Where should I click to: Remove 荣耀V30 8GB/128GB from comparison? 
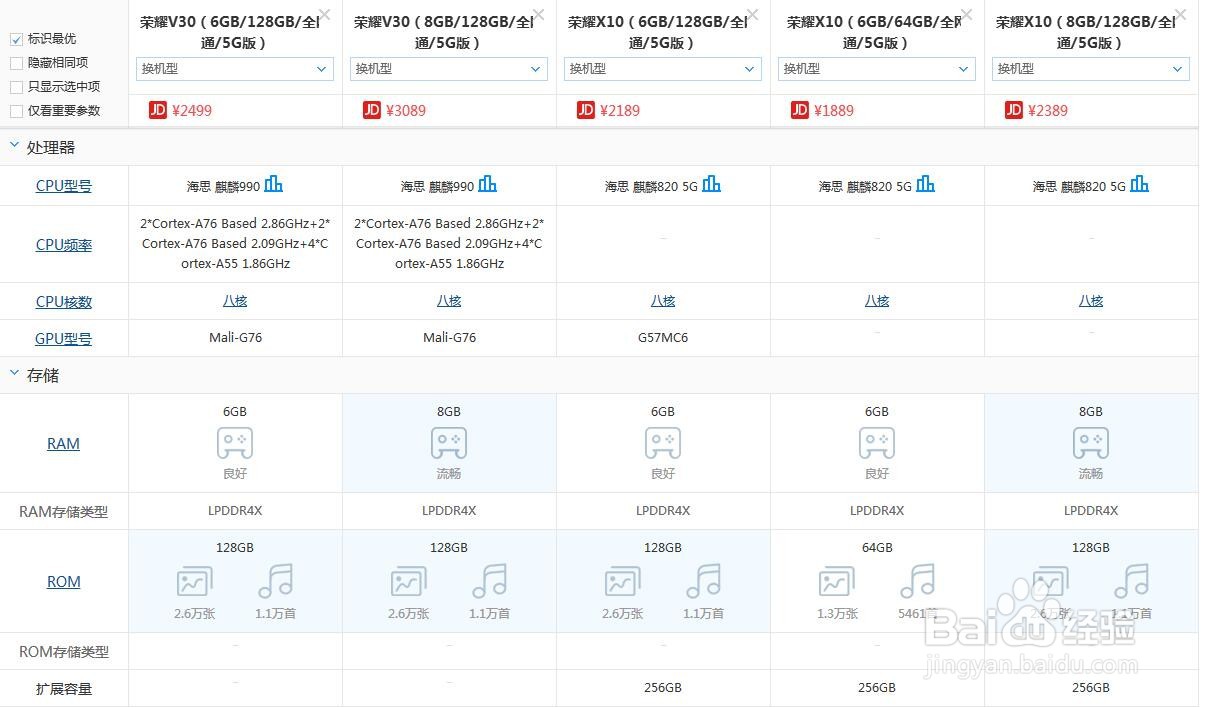[x=538, y=14]
